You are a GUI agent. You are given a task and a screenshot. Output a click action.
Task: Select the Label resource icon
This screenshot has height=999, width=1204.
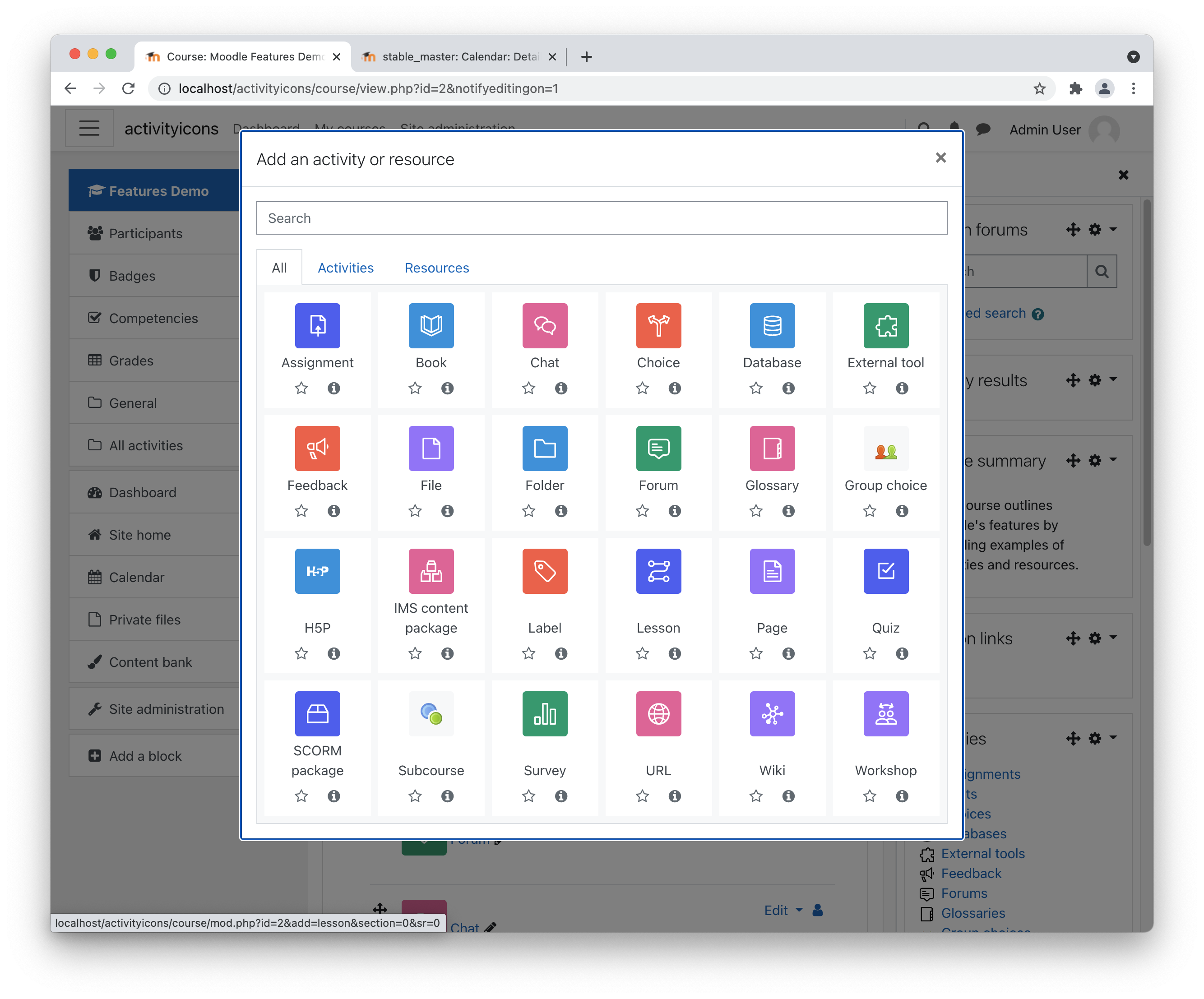pos(545,571)
